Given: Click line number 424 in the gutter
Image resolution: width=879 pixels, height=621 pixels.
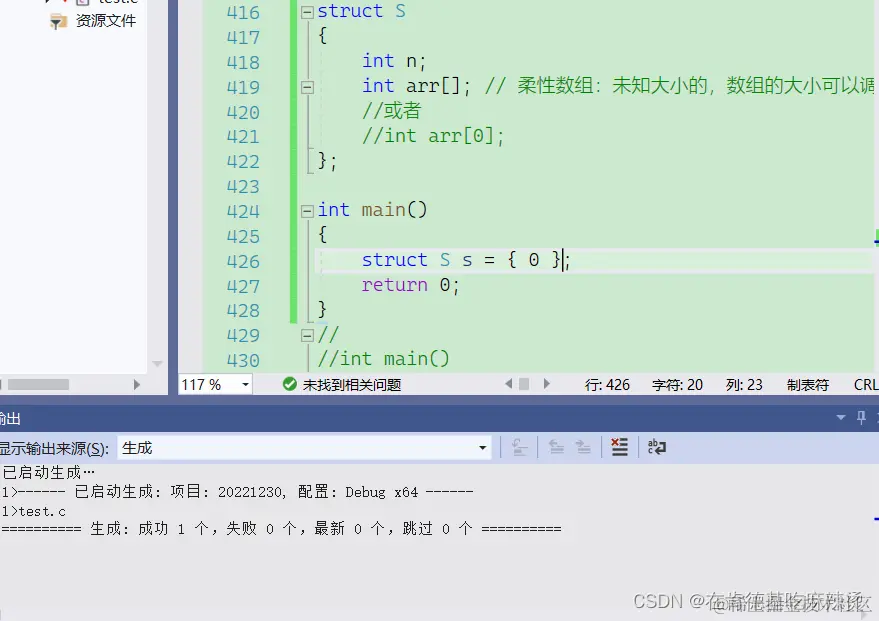Looking at the screenshot, I should [x=243, y=211].
